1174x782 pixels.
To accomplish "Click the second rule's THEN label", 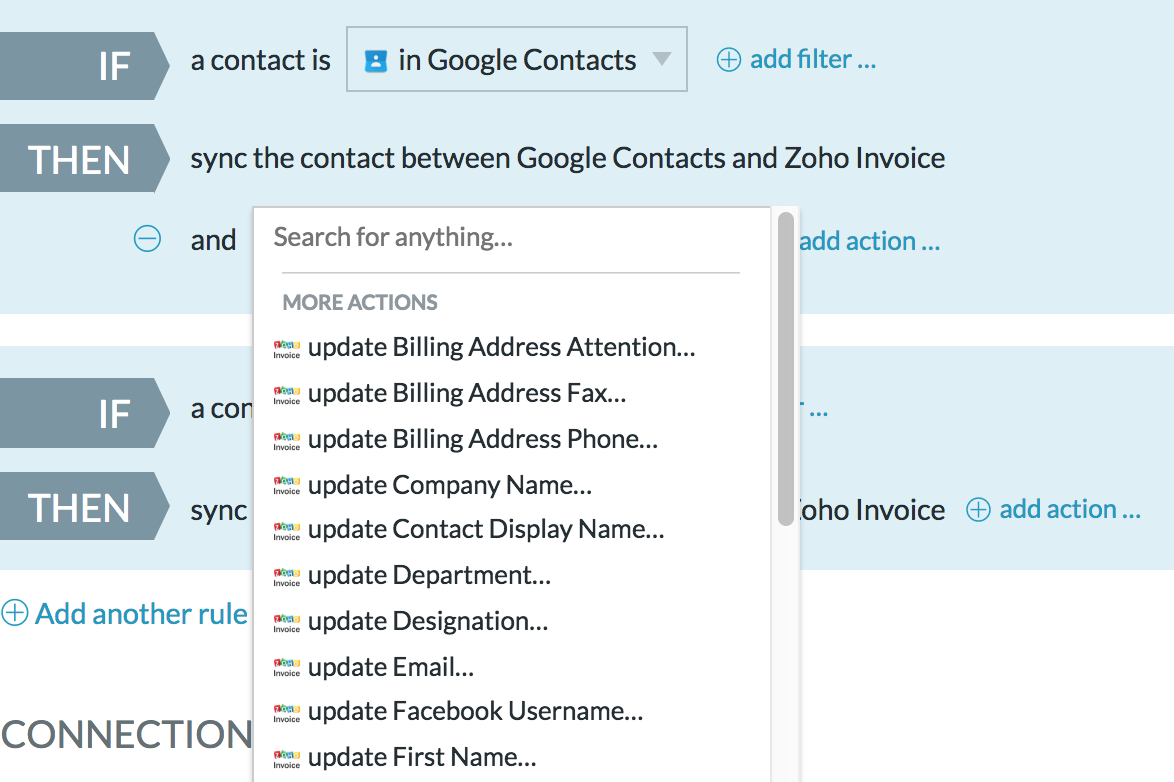I will (x=85, y=507).
